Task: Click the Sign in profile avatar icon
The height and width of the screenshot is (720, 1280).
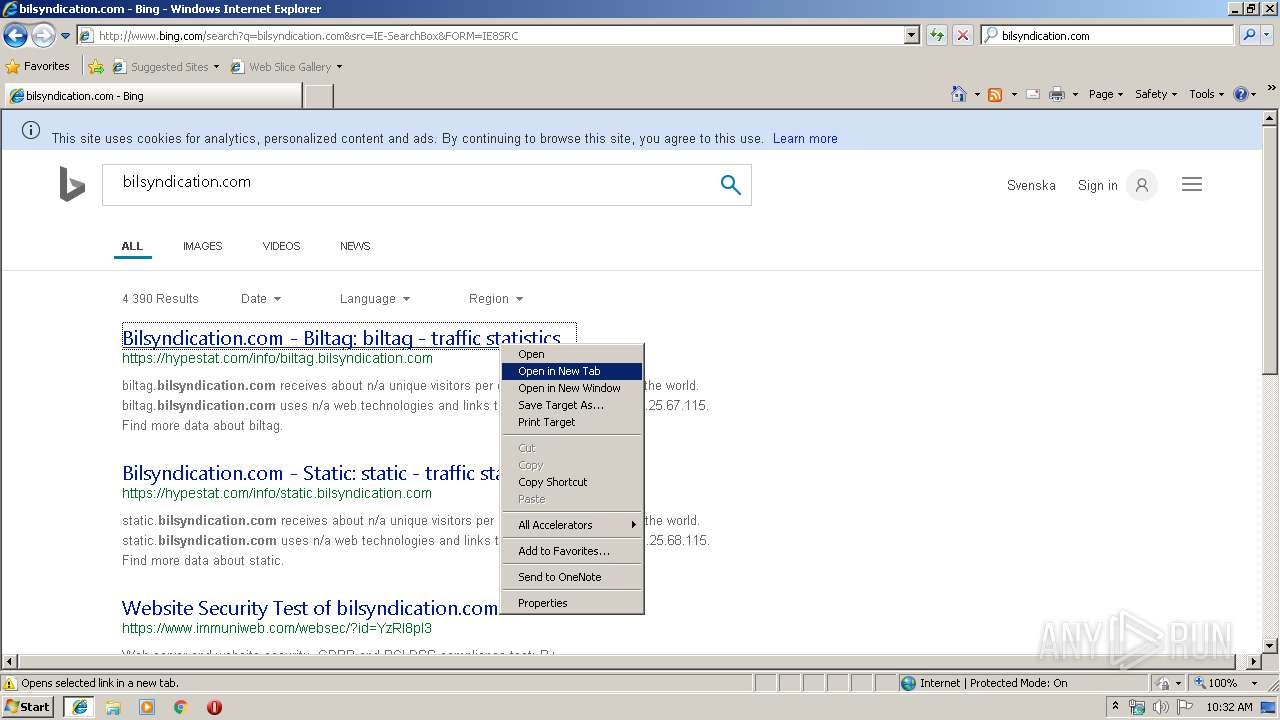Action: click(x=1141, y=185)
